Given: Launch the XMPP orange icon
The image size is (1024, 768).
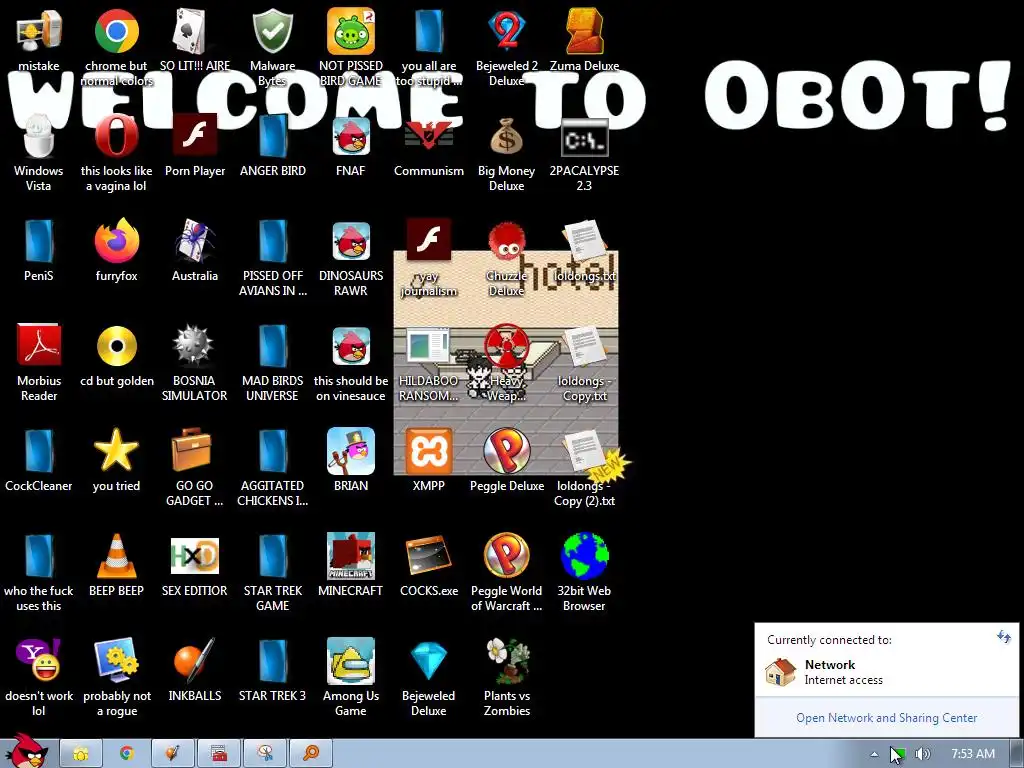Looking at the screenshot, I should [x=428, y=451].
